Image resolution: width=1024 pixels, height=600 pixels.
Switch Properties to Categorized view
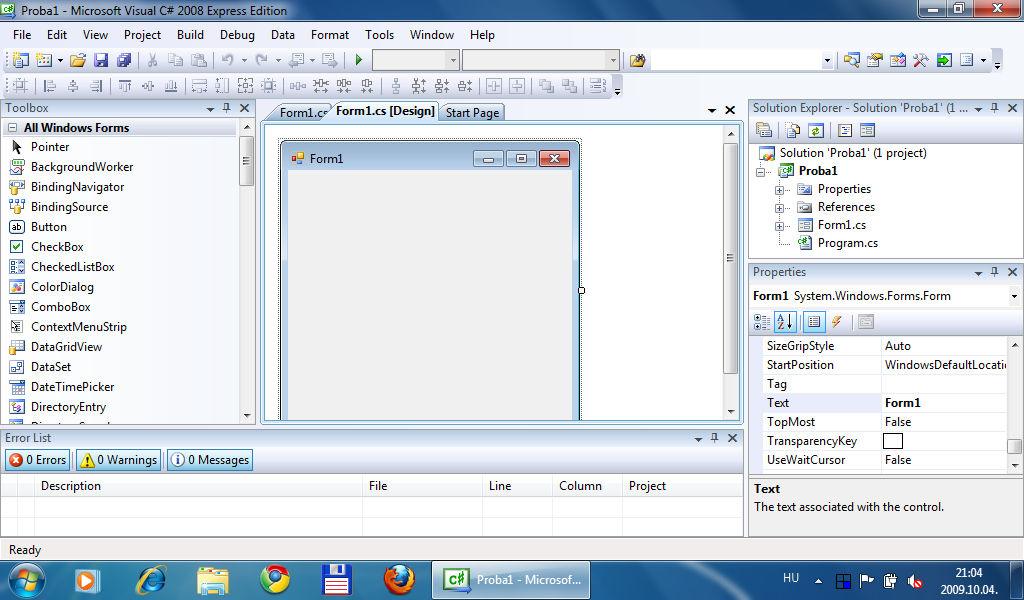coord(762,321)
